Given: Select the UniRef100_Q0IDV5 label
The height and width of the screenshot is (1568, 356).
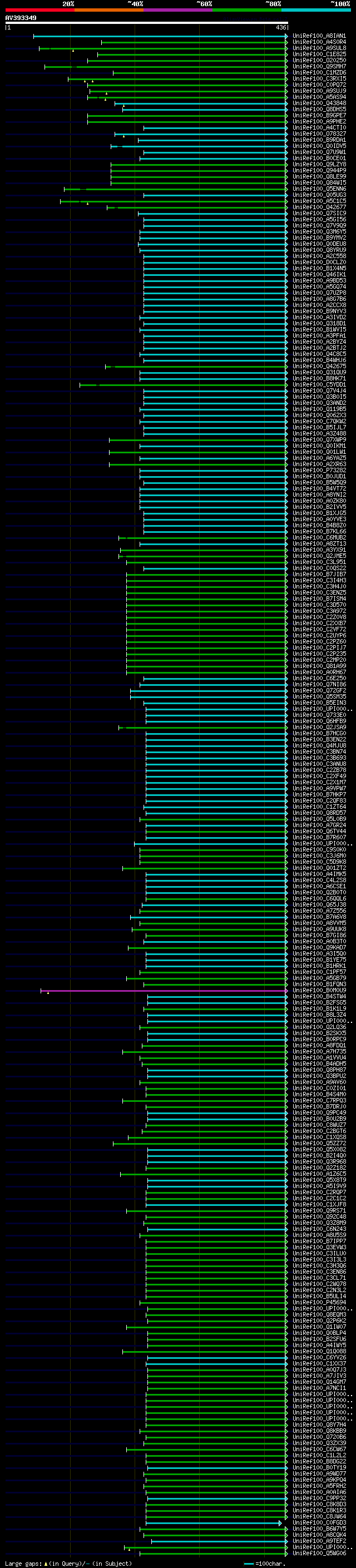Looking at the screenshot, I should coord(319,146).
